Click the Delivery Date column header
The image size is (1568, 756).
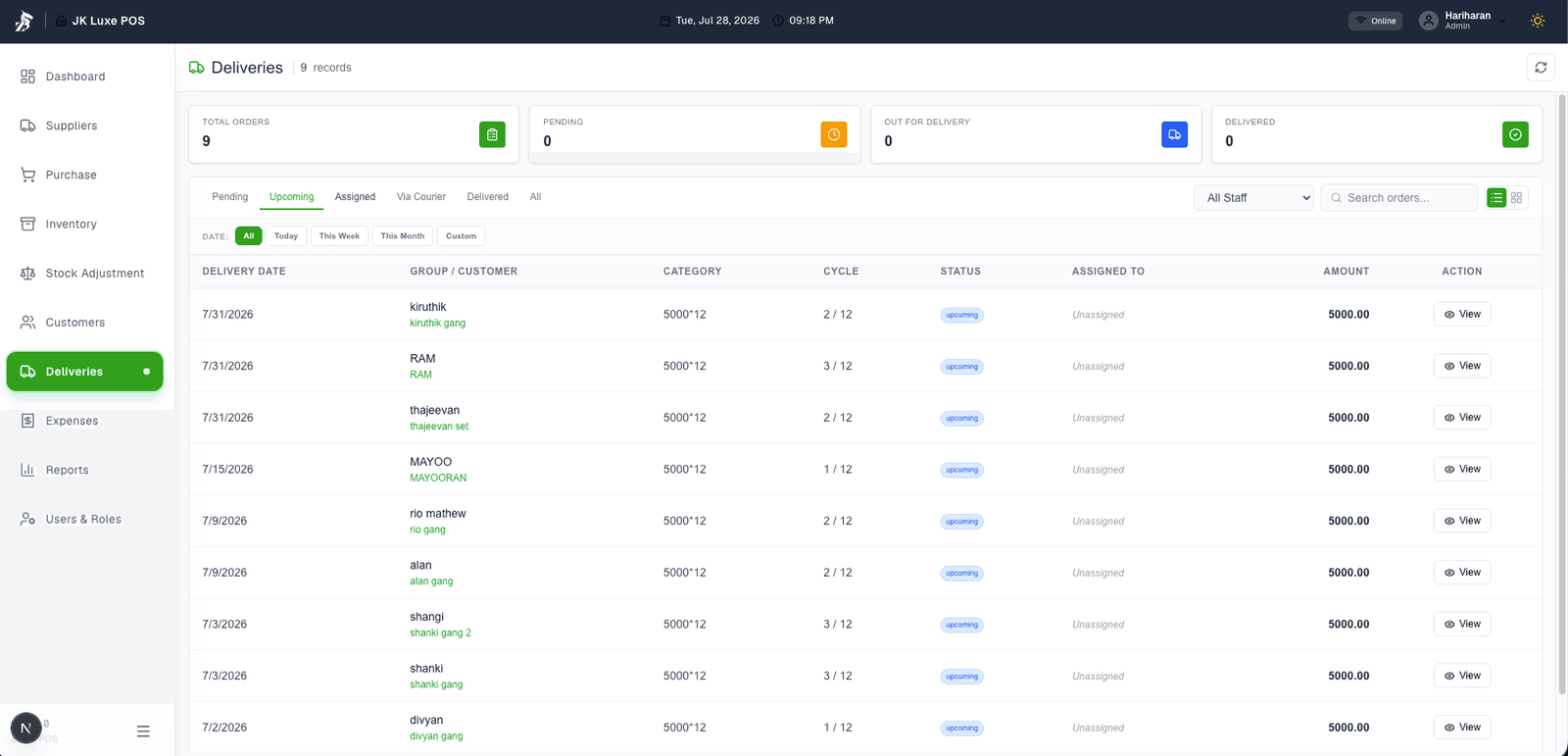pos(244,272)
